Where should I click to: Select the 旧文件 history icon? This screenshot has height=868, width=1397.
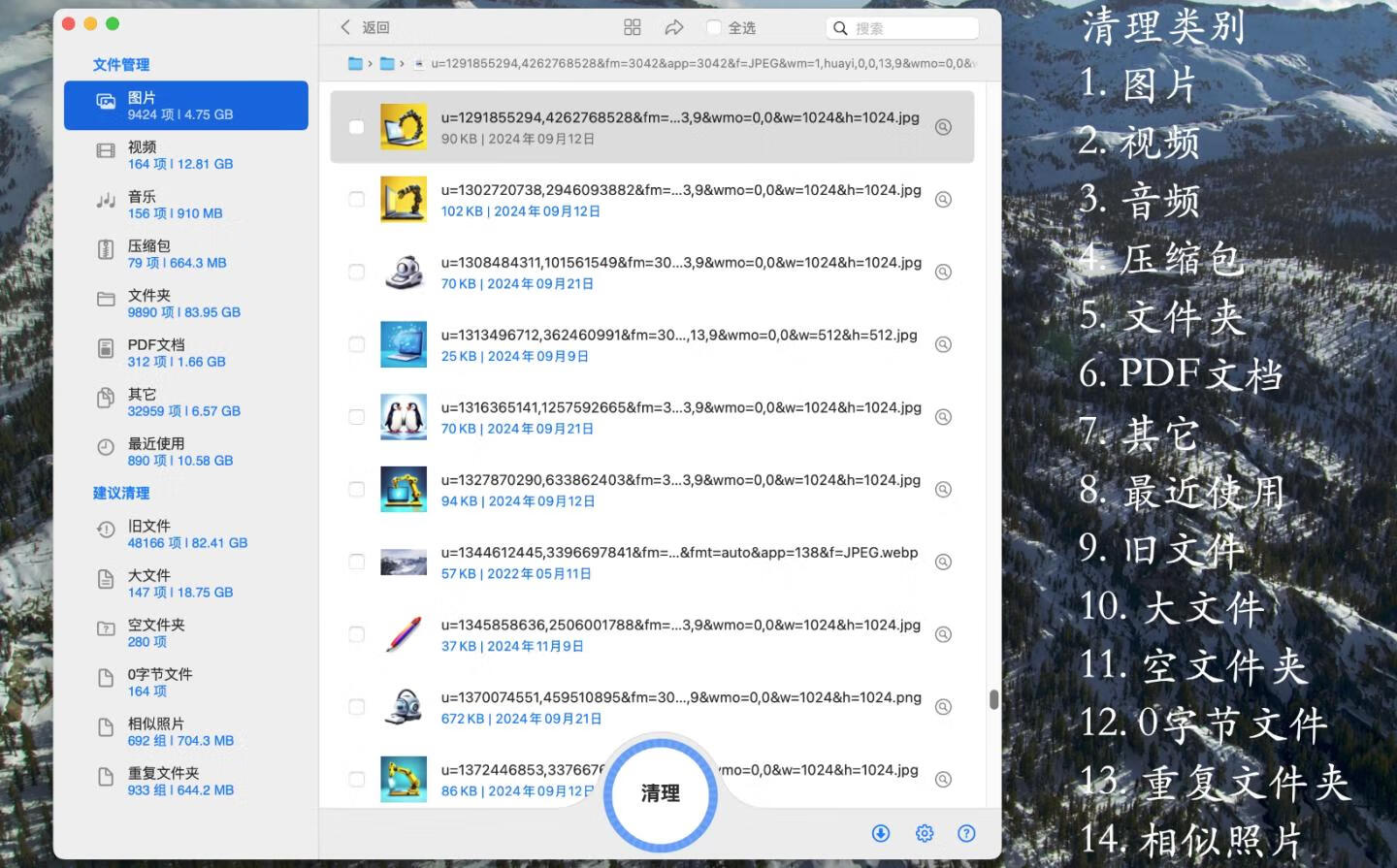pyautogui.click(x=106, y=530)
